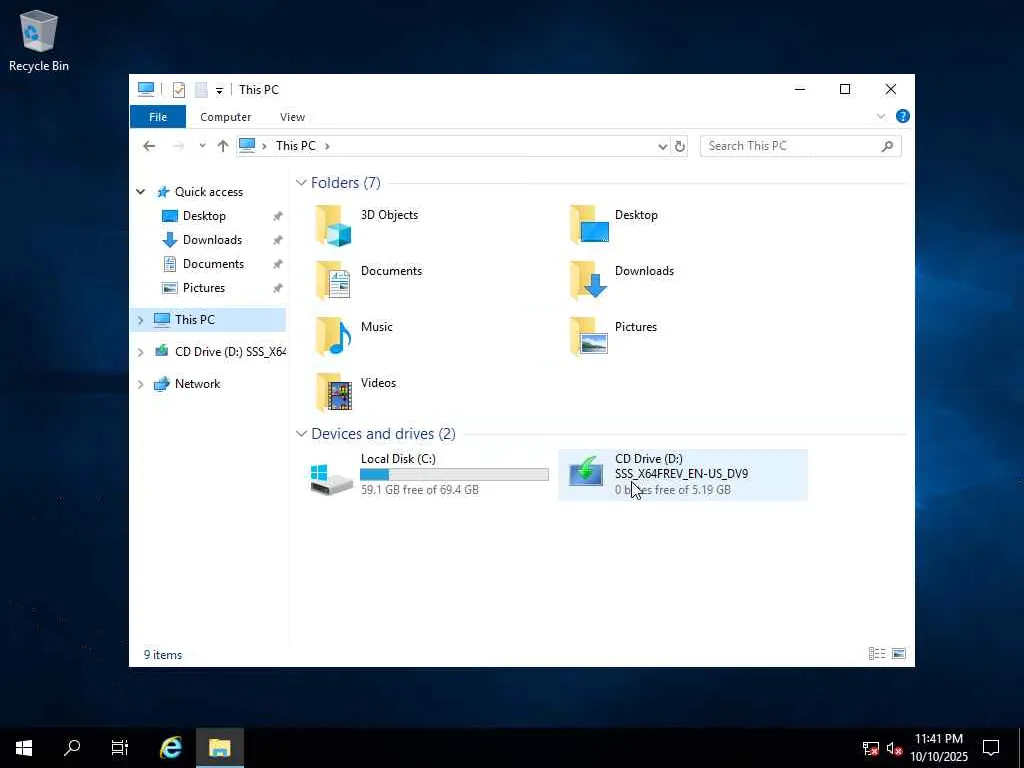Select Network in navigation pane
Viewport: 1024px width, 768px height.
197,384
